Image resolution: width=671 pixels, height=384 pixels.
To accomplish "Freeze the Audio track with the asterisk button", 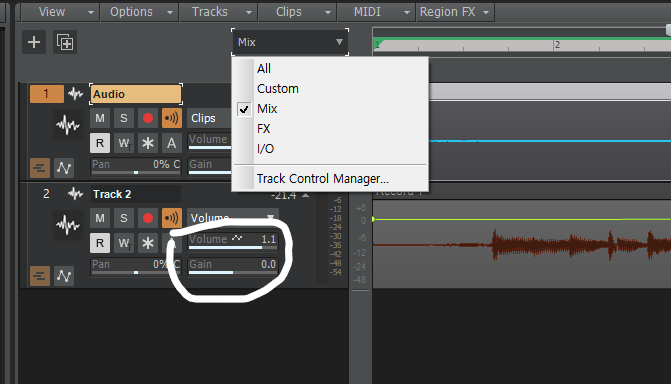I will coord(148,143).
